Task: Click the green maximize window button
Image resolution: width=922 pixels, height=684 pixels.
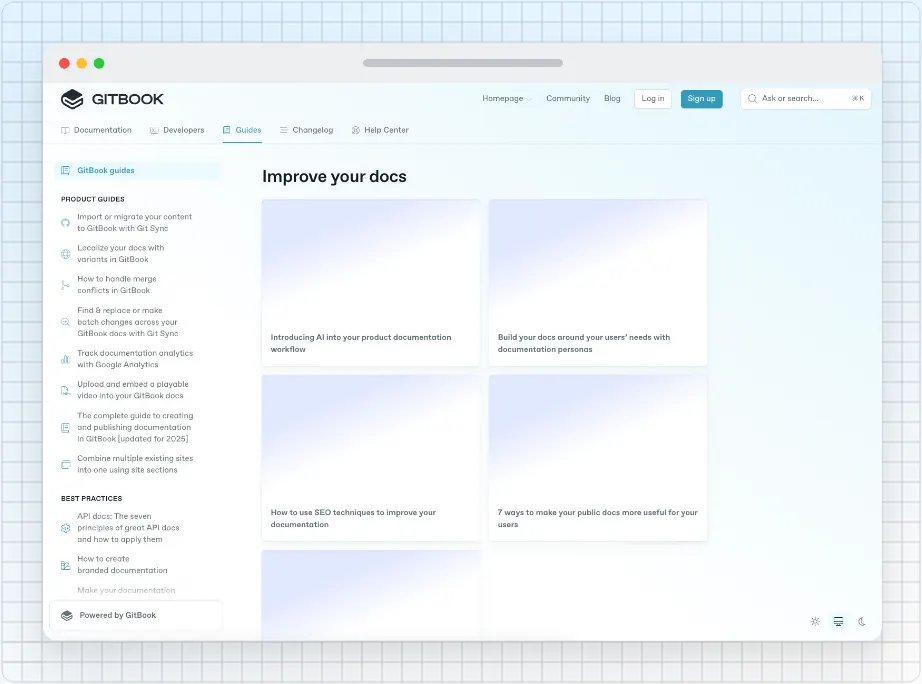Action: point(99,64)
